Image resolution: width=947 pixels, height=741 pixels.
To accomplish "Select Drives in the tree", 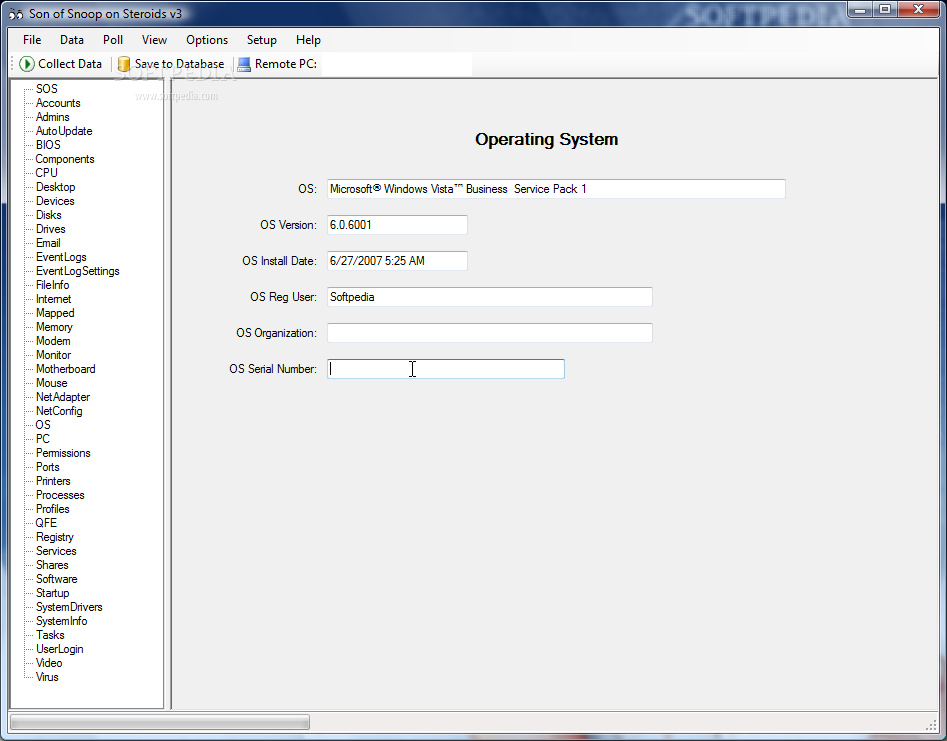I will [x=51, y=229].
